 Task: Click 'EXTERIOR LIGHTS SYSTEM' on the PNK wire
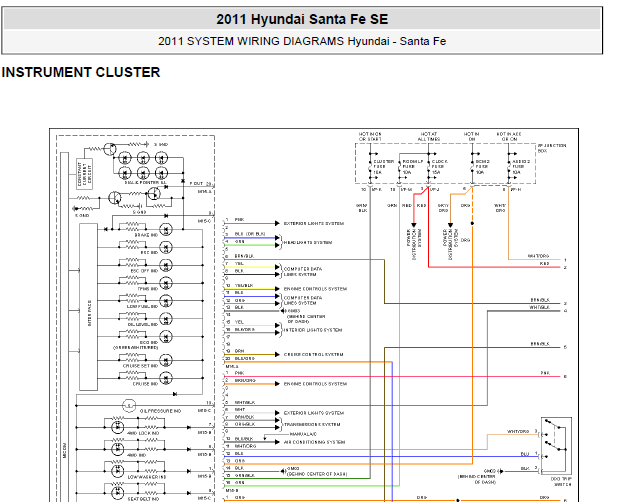(x=314, y=224)
